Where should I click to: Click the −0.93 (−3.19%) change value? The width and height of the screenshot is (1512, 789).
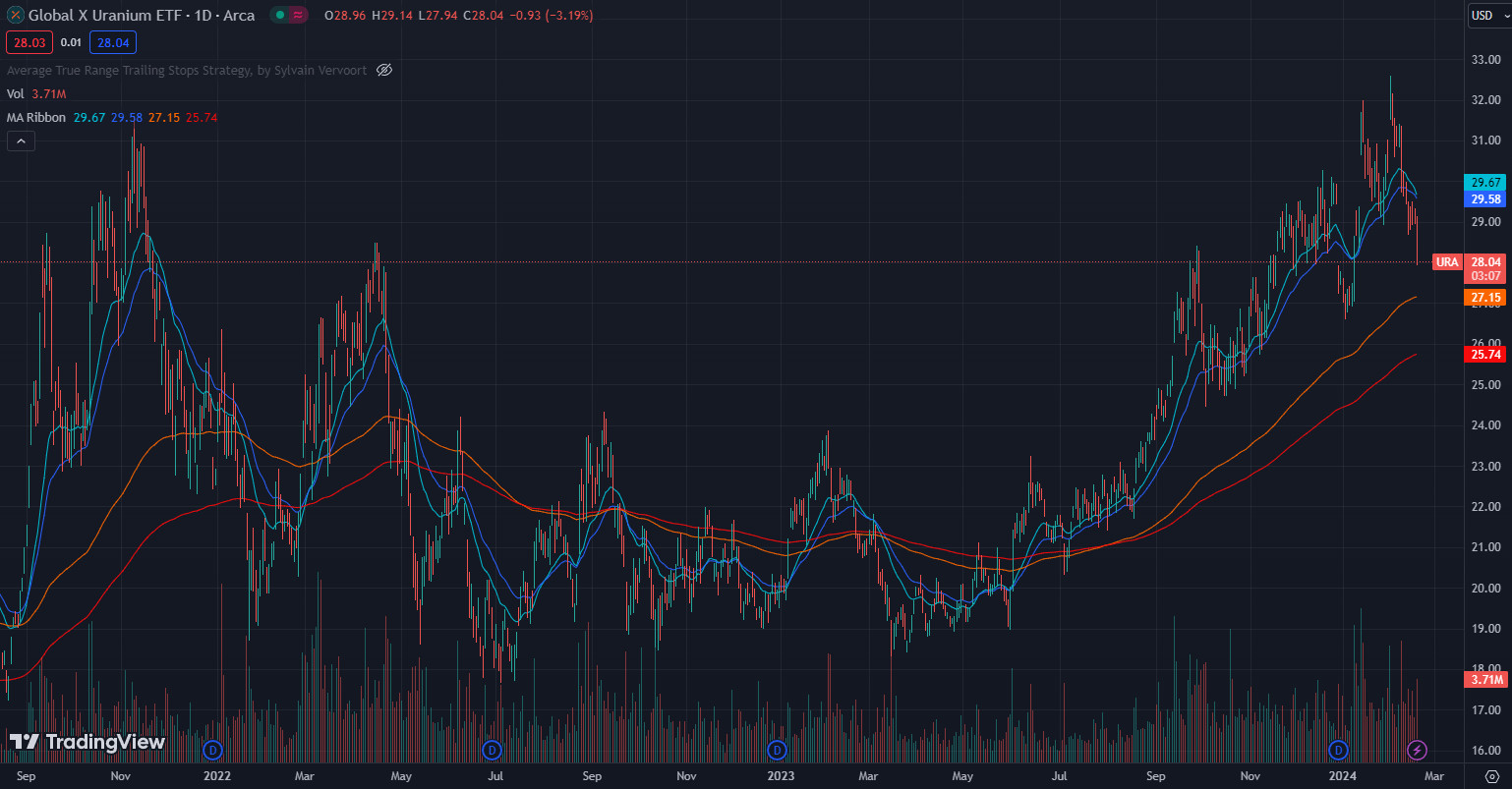[551, 16]
